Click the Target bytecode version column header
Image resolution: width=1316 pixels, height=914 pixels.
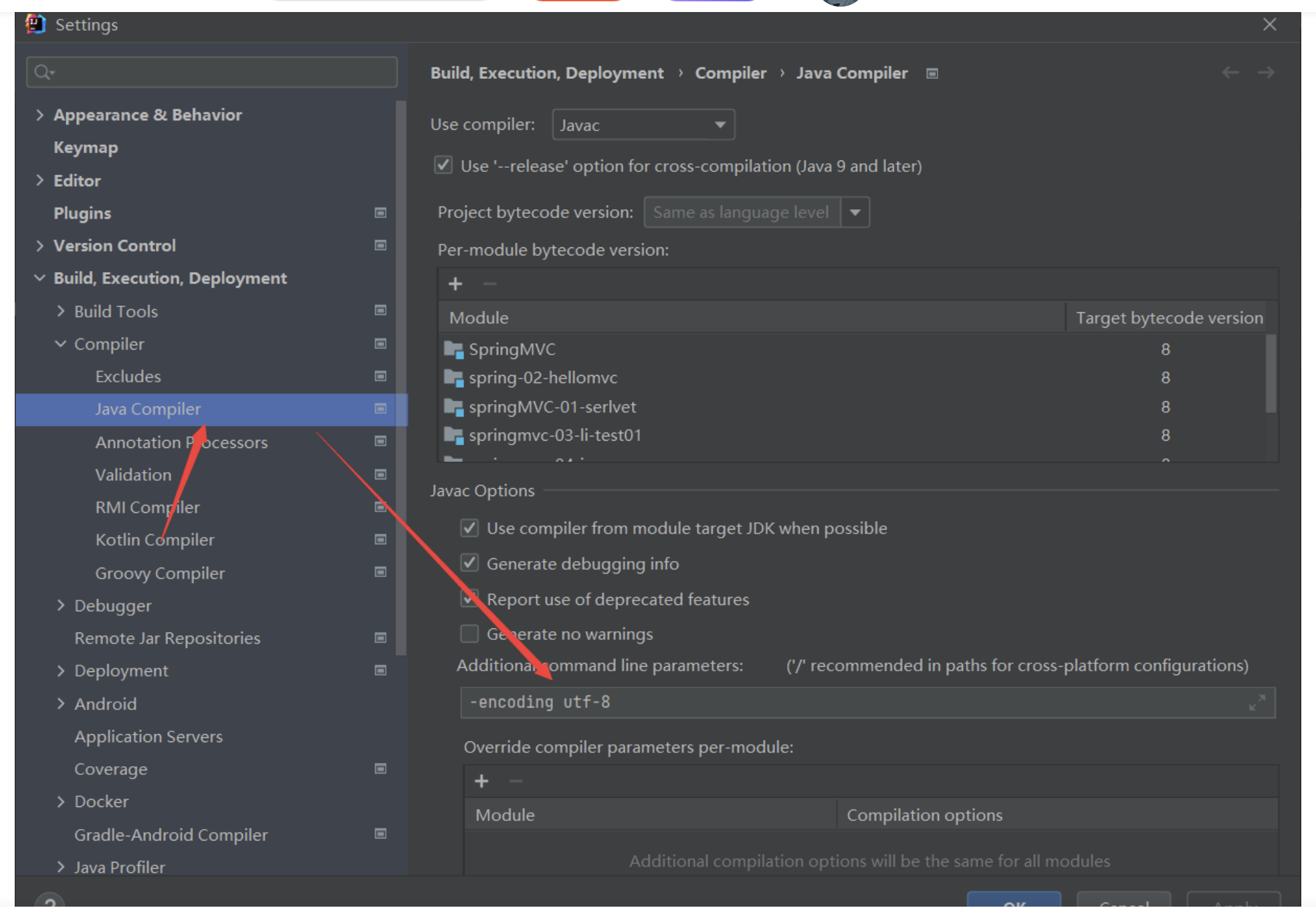(x=1169, y=318)
